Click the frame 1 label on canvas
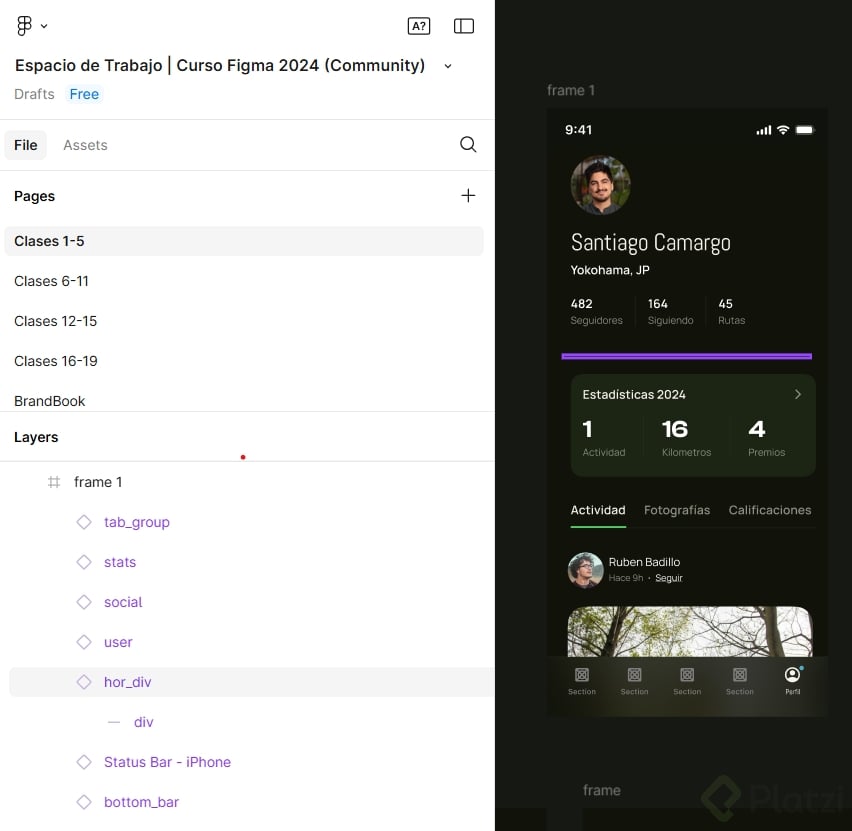This screenshot has width=852, height=831. (x=571, y=90)
